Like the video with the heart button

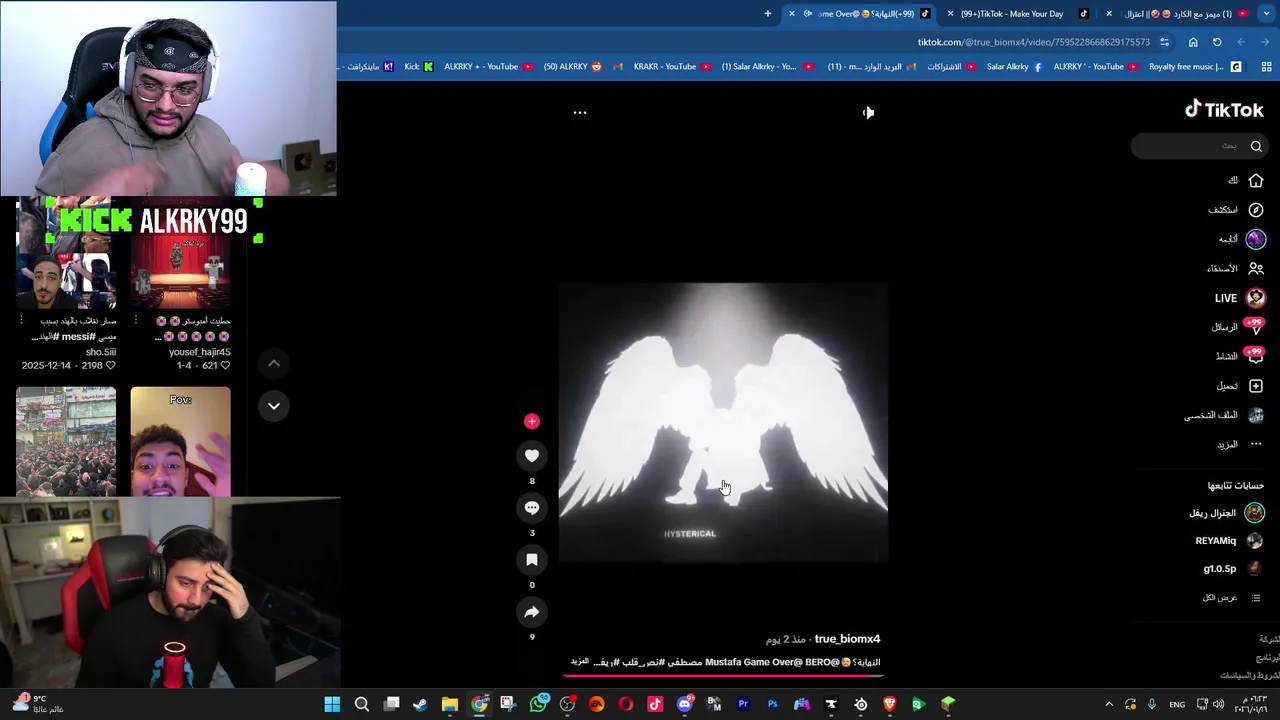(x=532, y=456)
